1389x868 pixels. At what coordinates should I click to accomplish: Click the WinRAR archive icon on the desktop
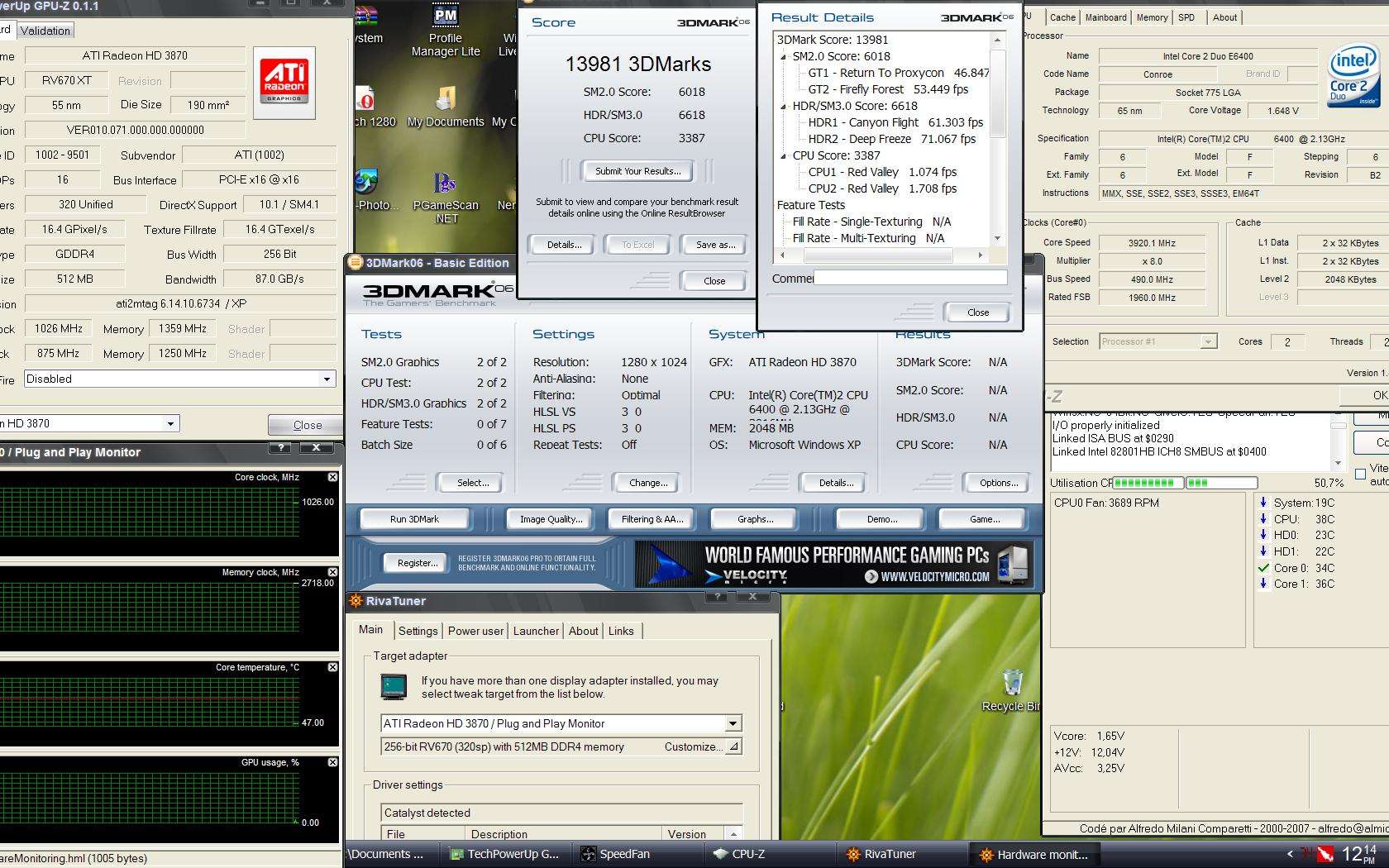tap(366, 17)
